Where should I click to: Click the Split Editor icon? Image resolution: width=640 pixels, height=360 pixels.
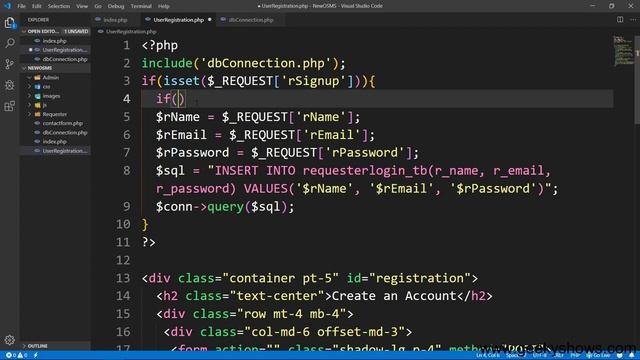tap(620, 20)
